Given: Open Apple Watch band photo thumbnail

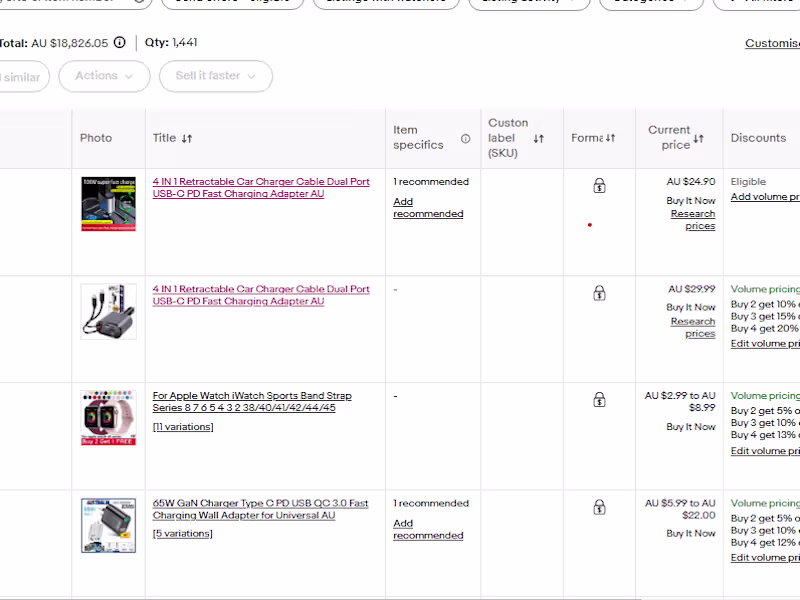Looking at the screenshot, I should 109,418.
